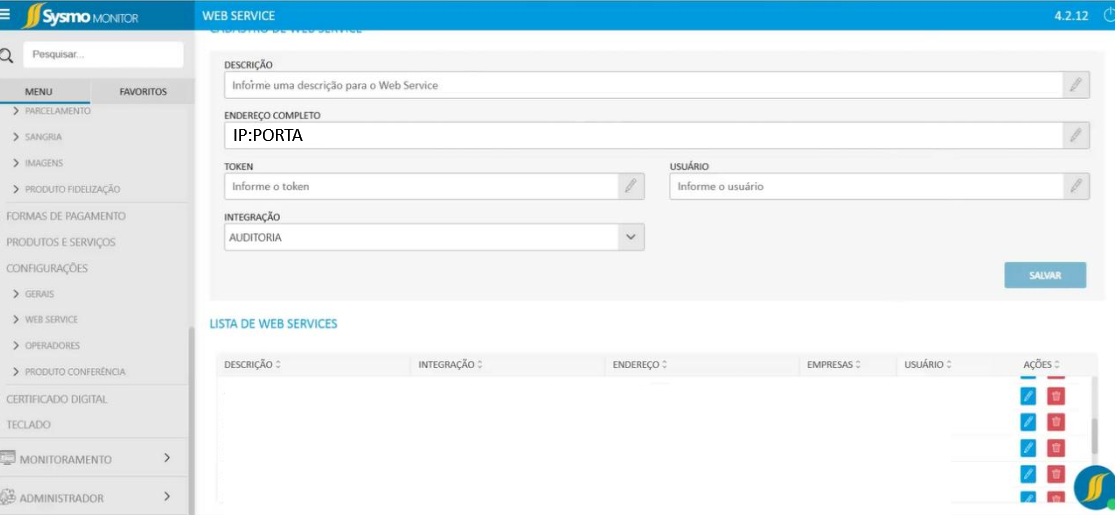Click the Endereço Completo field showing IP:PORTA

point(644,135)
